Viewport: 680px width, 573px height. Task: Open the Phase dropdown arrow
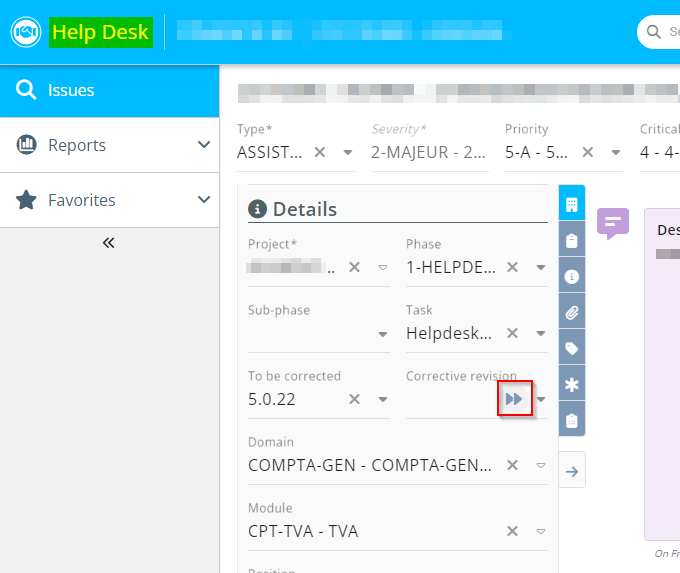(x=540, y=268)
